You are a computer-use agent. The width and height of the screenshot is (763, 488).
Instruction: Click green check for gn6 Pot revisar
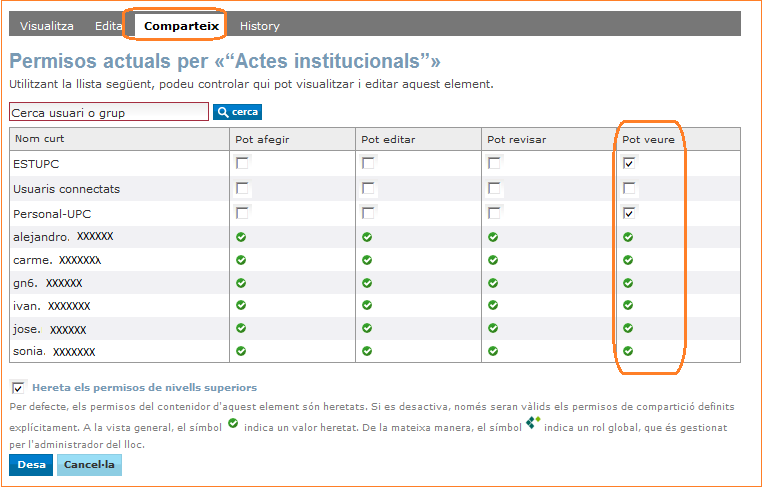493,283
